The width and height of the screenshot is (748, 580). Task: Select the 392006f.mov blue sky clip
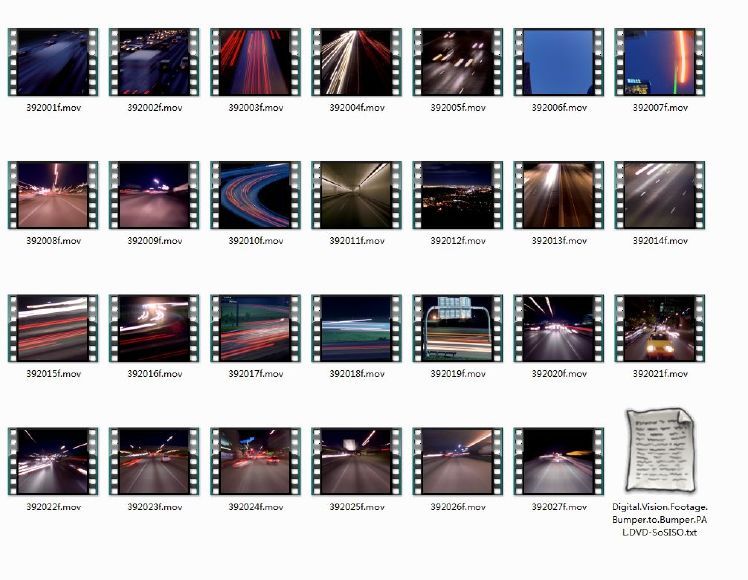pyautogui.click(x=558, y=62)
